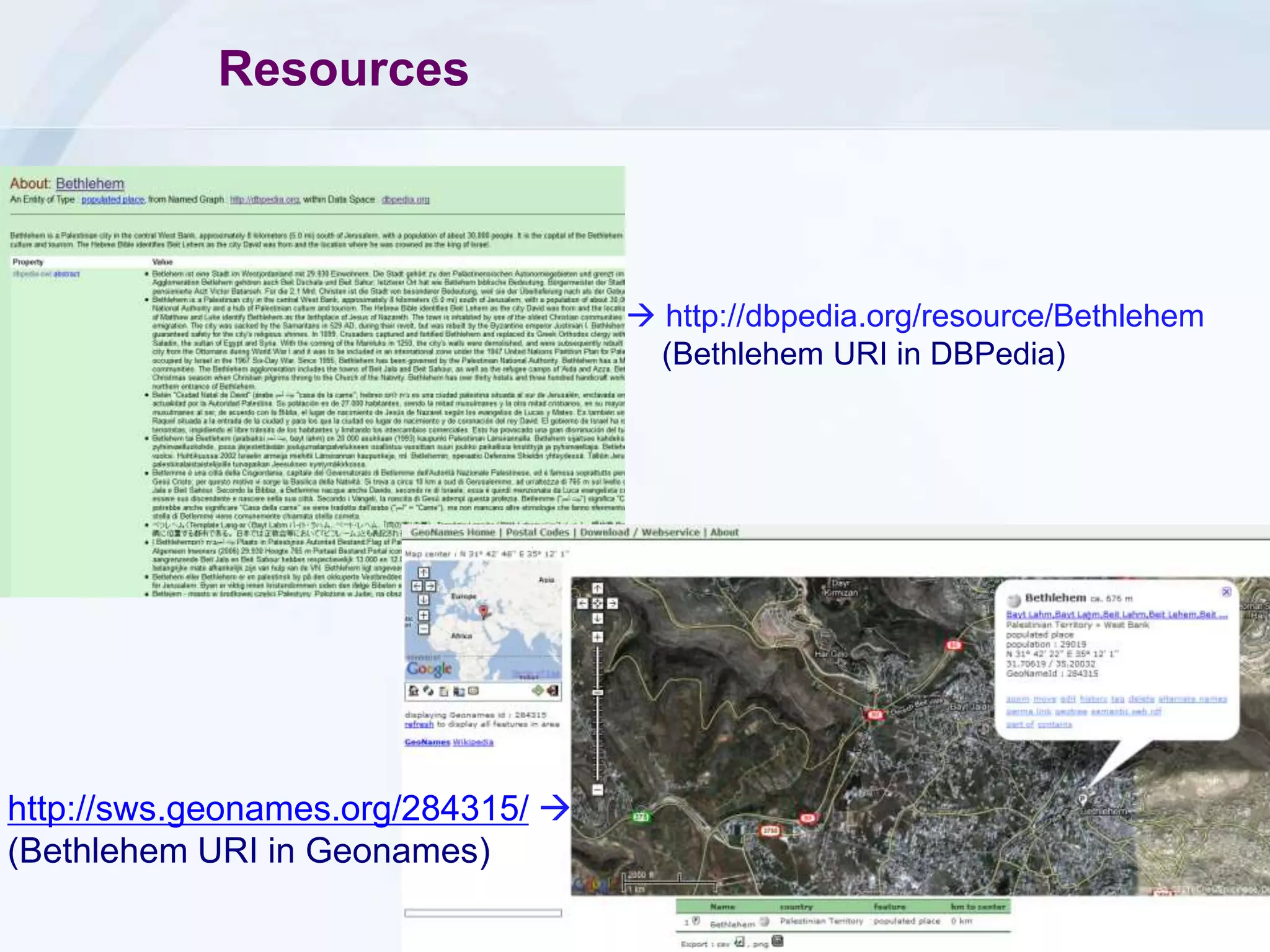Image resolution: width=1270 pixels, height=952 pixels.
Task: Open About menu item on GeoNames
Action: [x=724, y=532]
